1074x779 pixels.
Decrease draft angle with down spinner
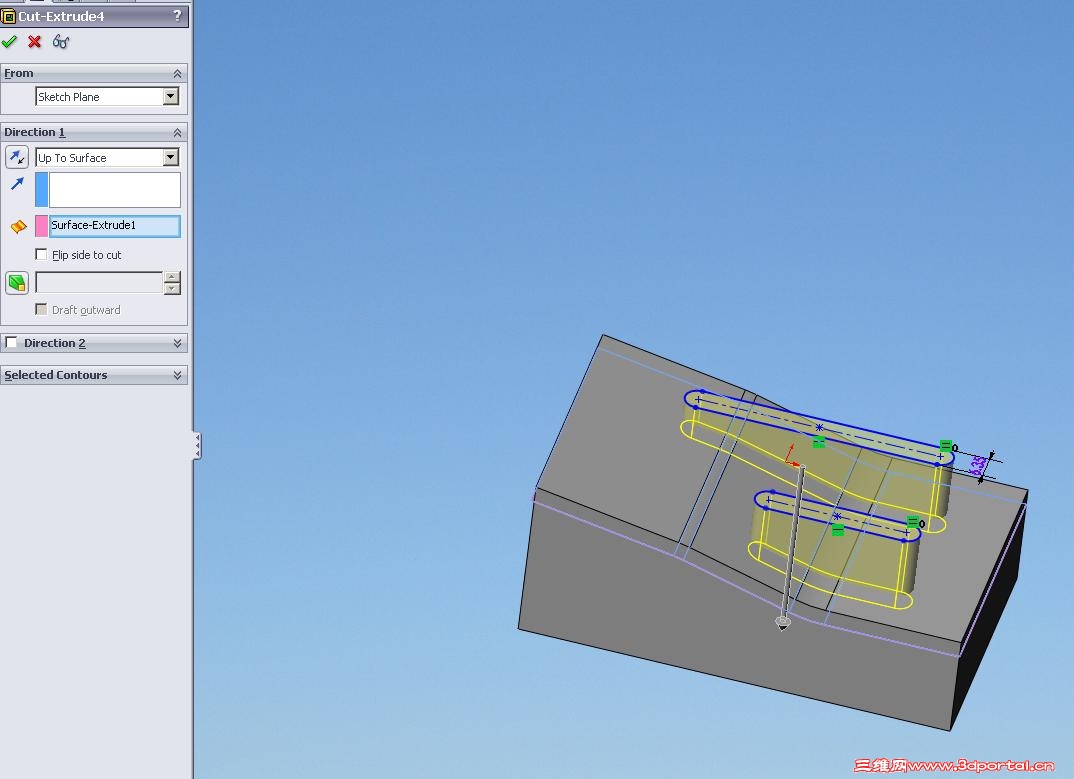coord(172,288)
